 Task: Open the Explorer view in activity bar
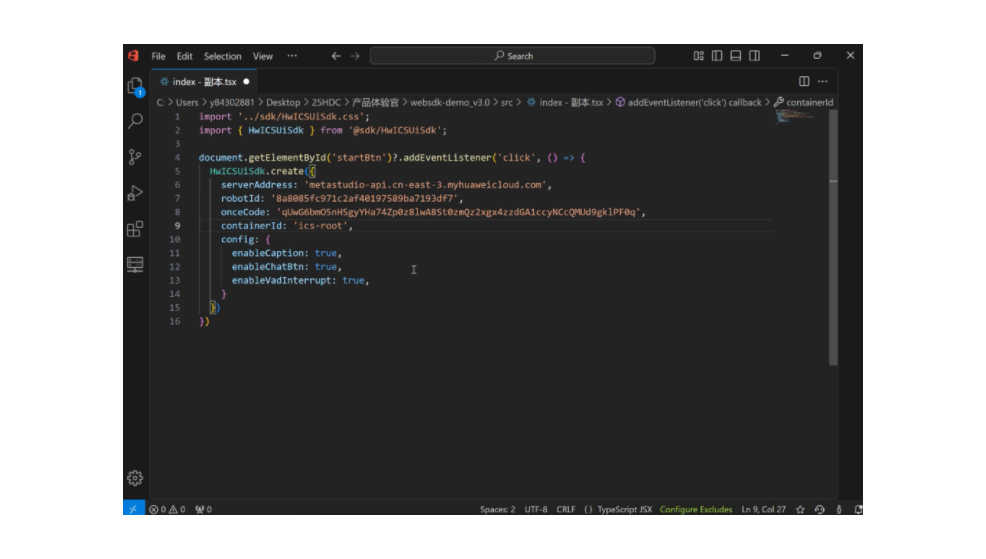pos(135,87)
